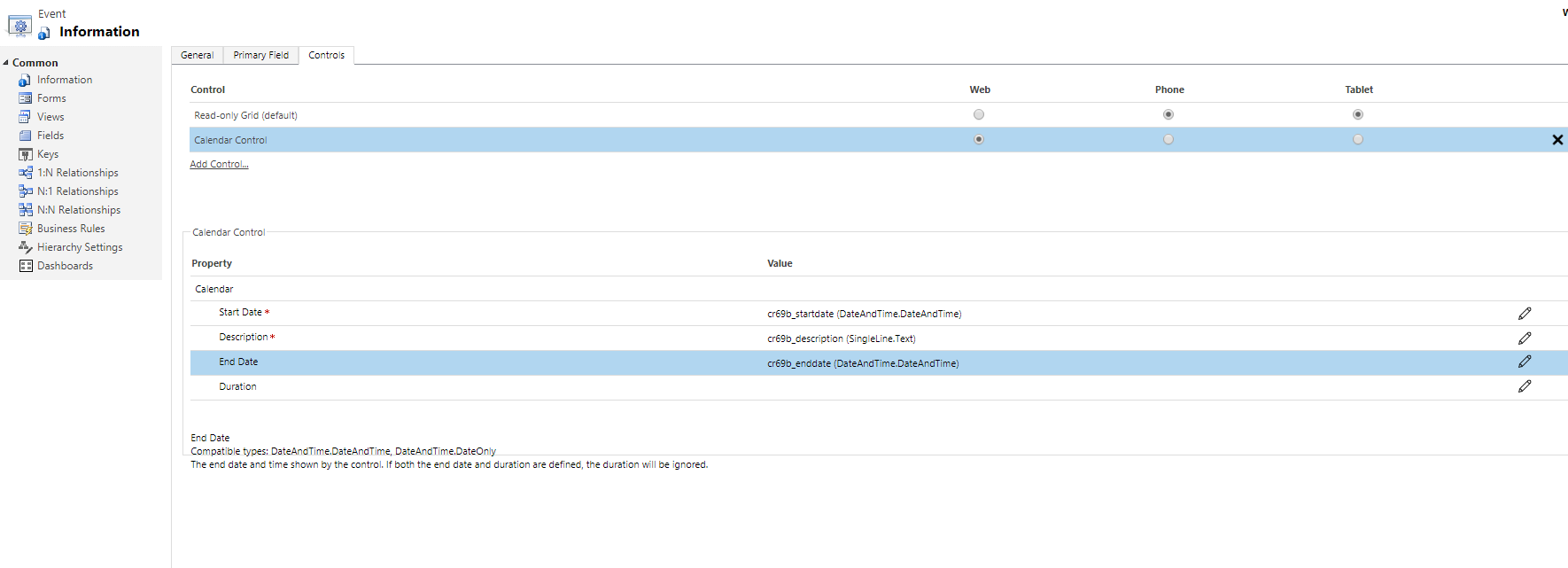Open Fields in the sidebar
This screenshot has height=568, width=1568.
(50, 136)
